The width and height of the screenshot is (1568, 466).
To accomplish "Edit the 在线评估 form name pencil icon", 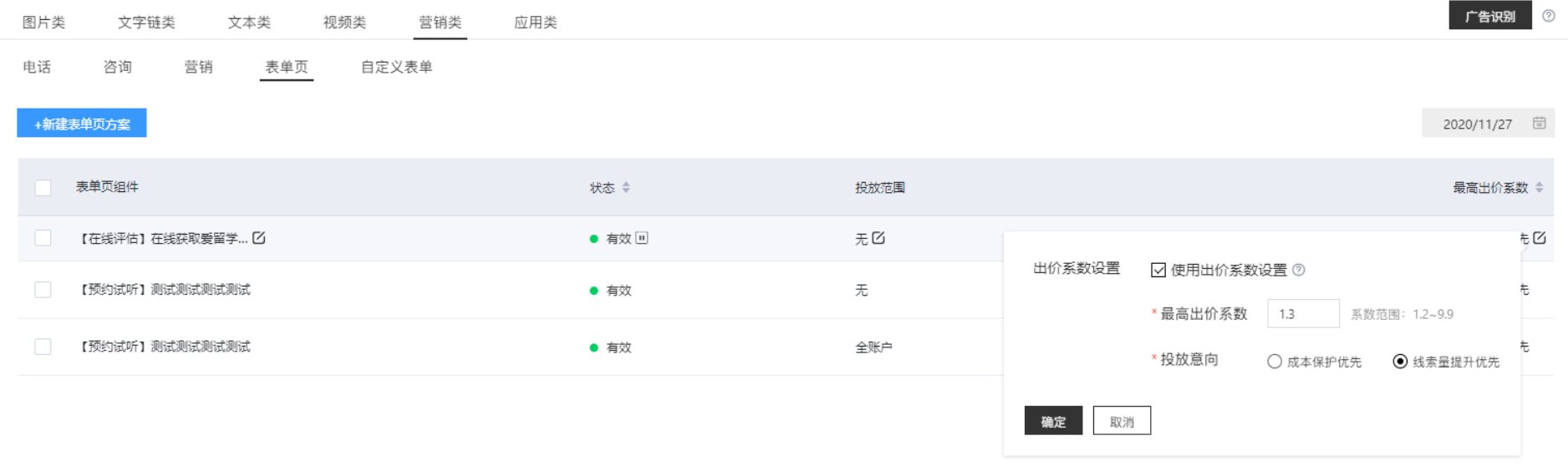I will (259, 238).
